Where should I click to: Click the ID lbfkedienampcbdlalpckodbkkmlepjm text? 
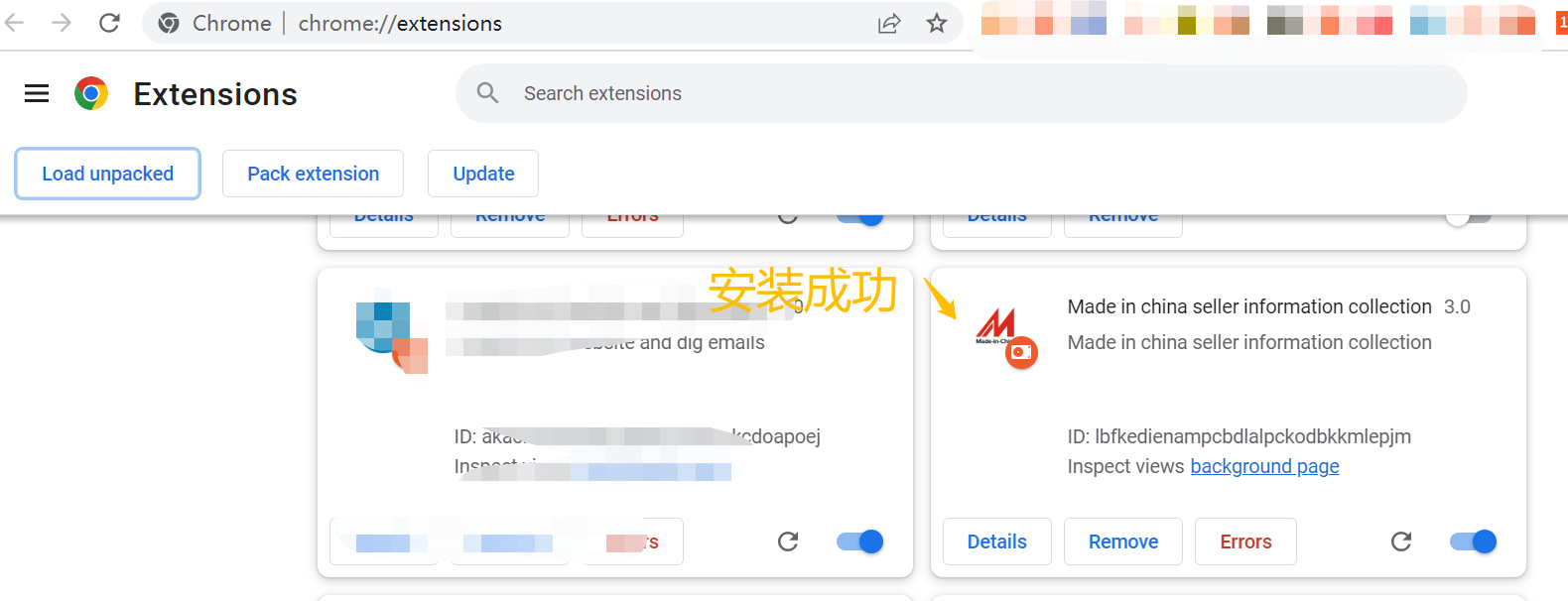pyautogui.click(x=1239, y=436)
